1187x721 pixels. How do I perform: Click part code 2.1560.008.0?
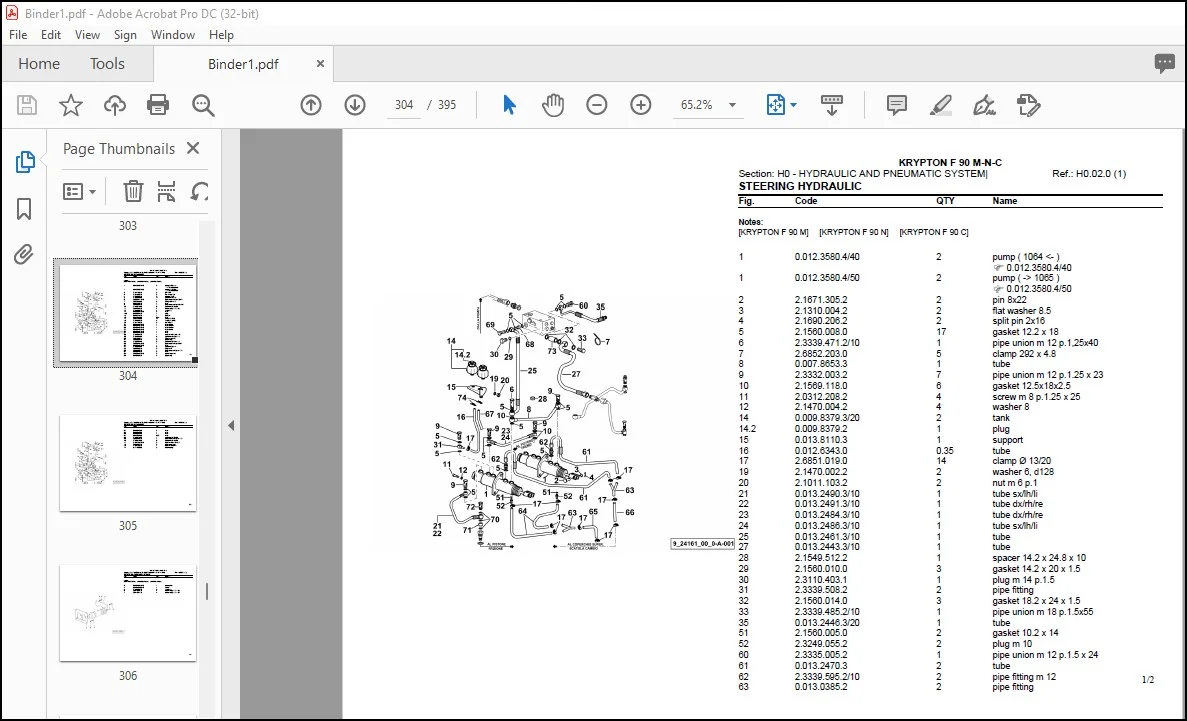[x=821, y=332]
